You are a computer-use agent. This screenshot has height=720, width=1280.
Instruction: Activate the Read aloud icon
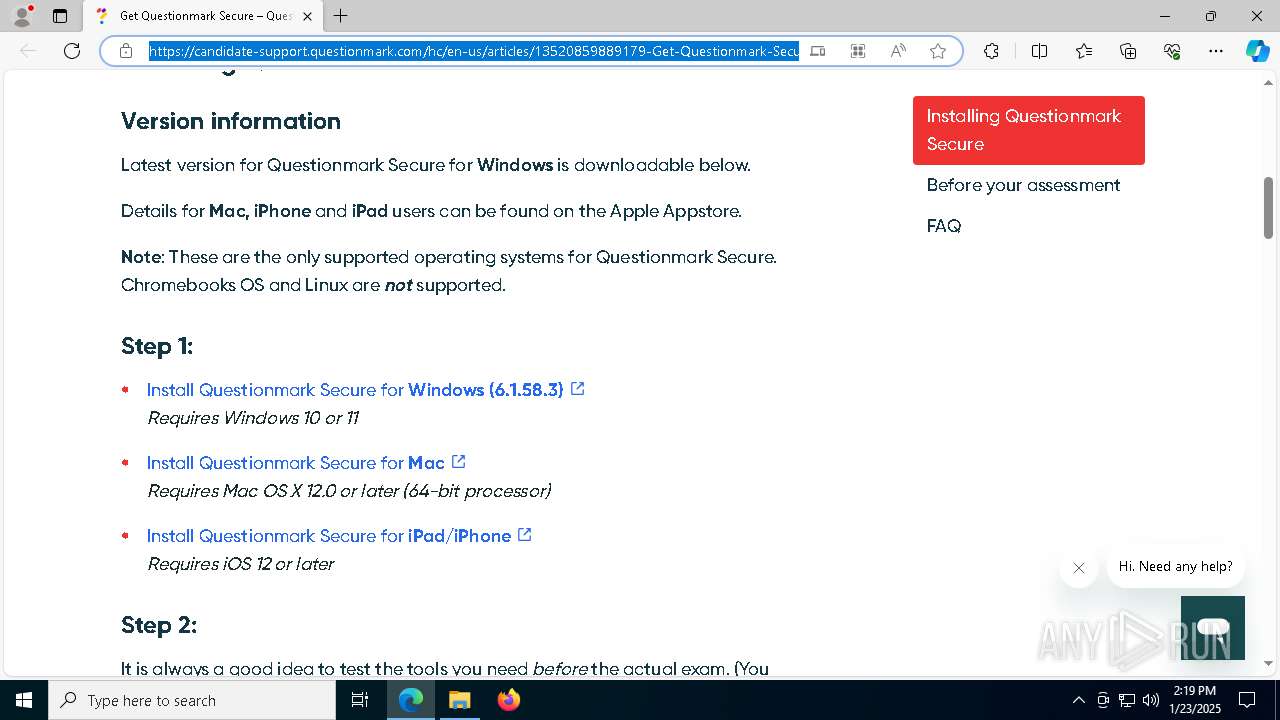[x=898, y=51]
